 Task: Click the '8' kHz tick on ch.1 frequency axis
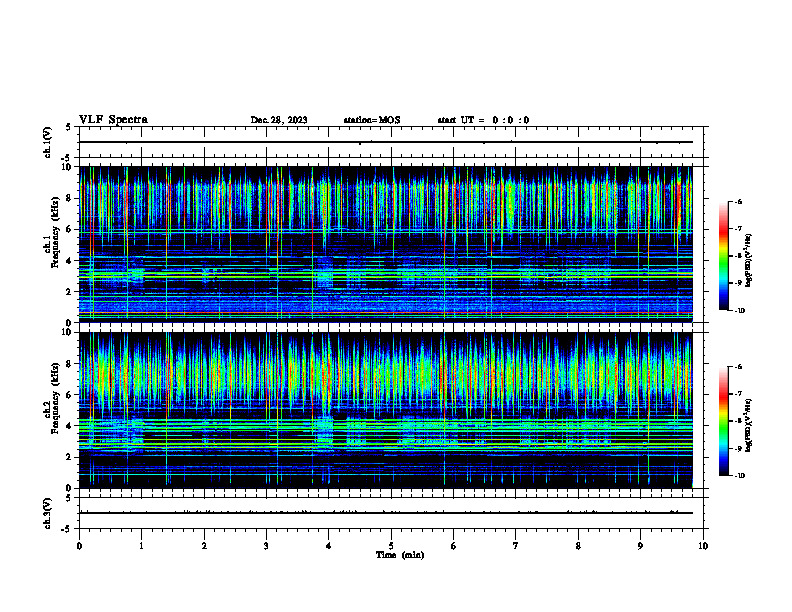pos(70,198)
